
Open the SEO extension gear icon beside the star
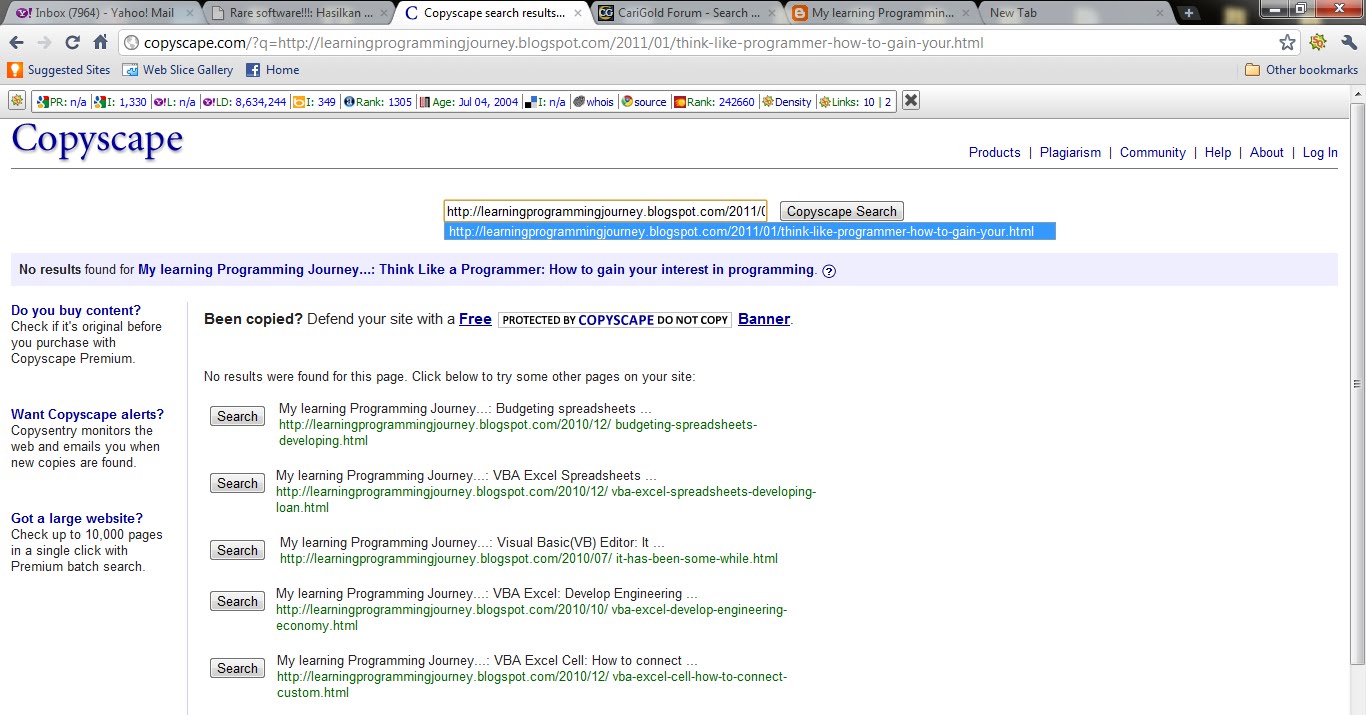point(1318,42)
